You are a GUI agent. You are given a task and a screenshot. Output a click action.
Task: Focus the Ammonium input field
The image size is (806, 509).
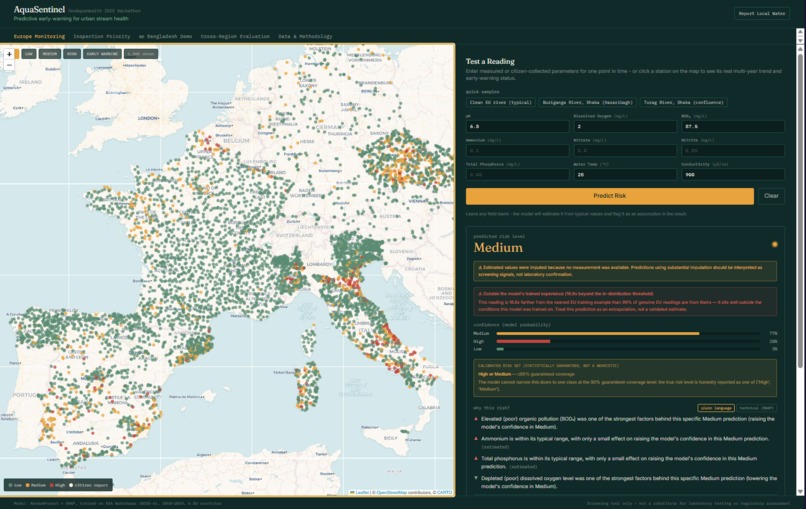[x=518, y=151]
